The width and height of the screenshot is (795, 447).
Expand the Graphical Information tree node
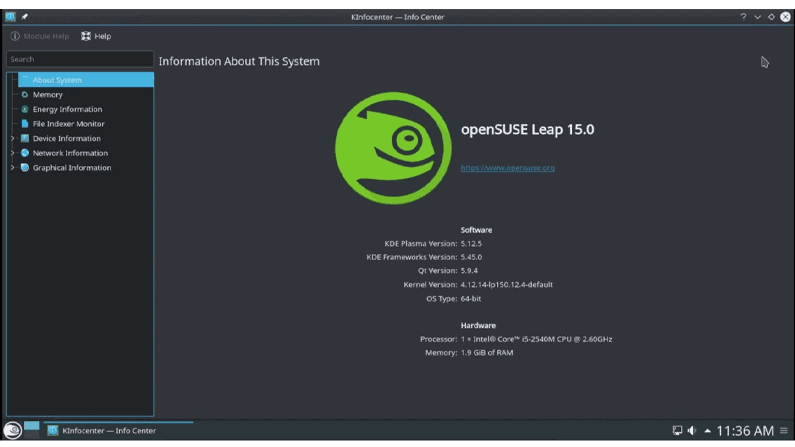click(x=13, y=168)
